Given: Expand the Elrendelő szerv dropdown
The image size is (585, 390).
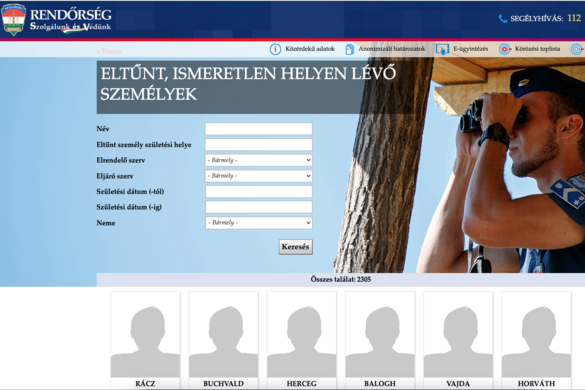Looking at the screenshot, I should 259,160.
